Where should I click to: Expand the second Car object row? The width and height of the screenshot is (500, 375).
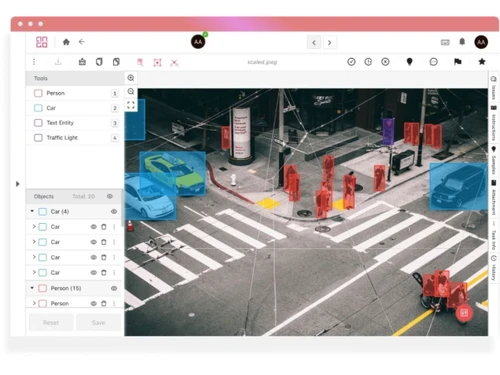34,242
